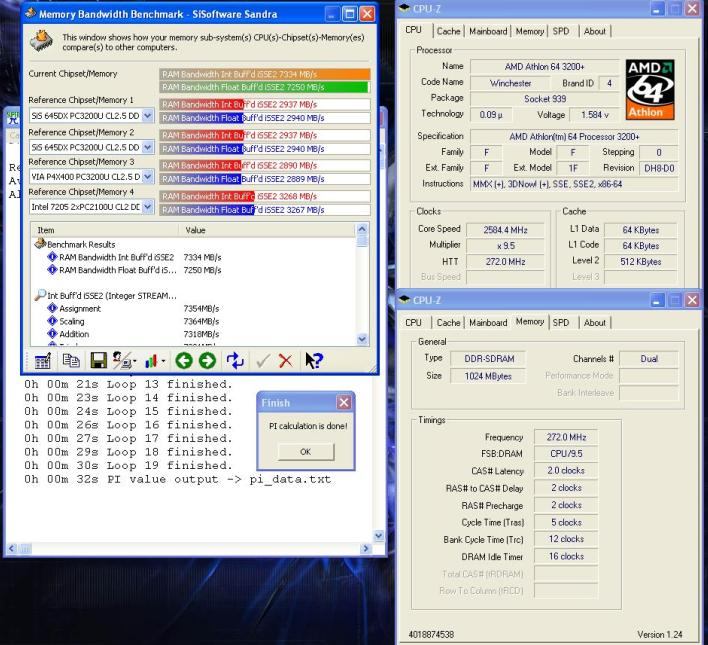Open Reference Chipset/Memory 3 VIA P4X400 dropdown

pyautogui.click(x=148, y=177)
